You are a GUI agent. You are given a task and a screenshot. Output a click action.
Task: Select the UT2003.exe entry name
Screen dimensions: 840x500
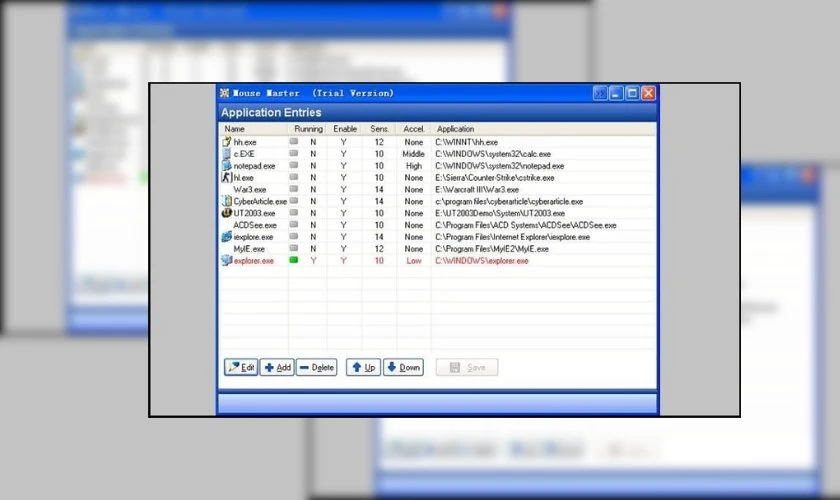click(254, 213)
